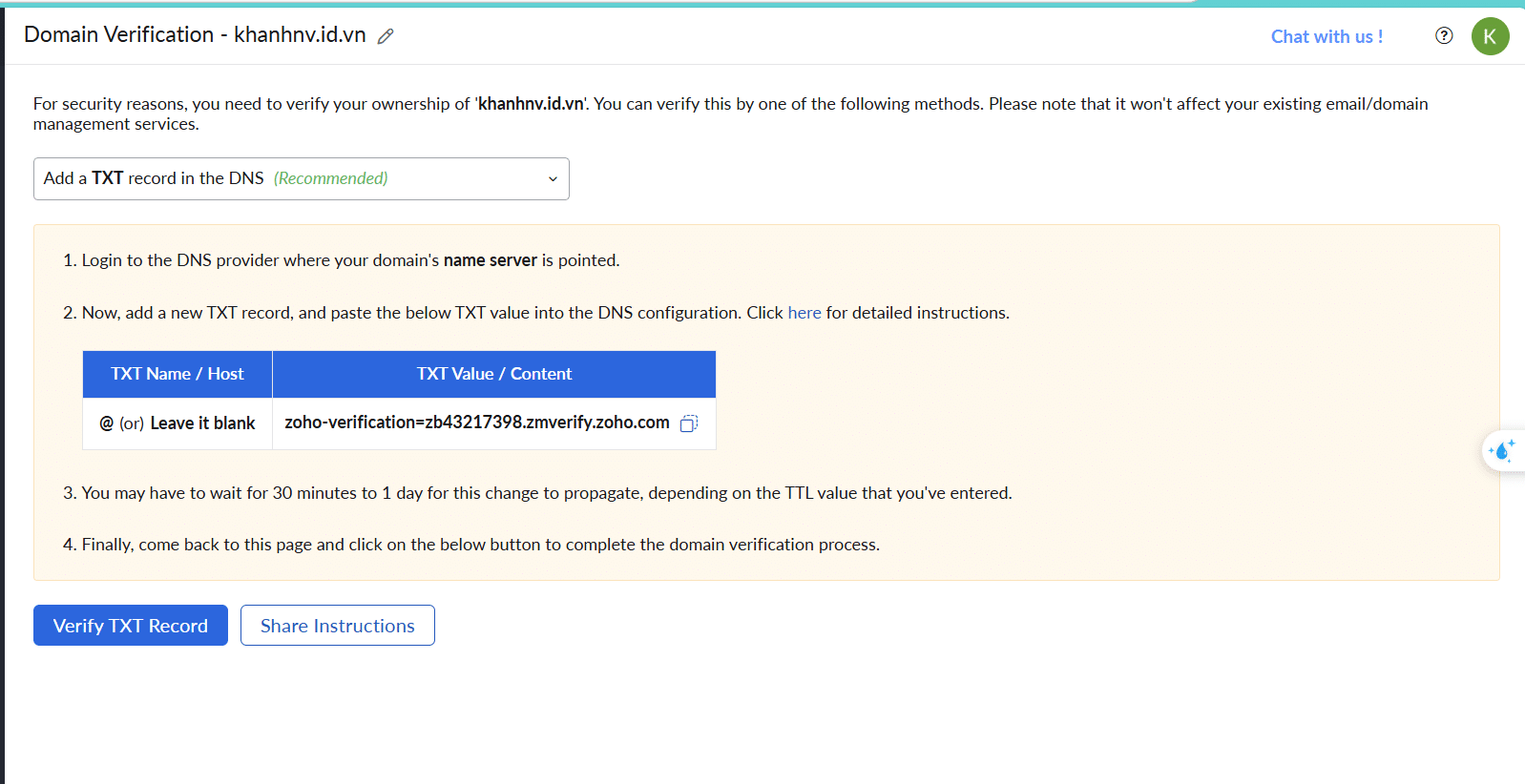Click the 'Chat with us !' link

[x=1327, y=36]
